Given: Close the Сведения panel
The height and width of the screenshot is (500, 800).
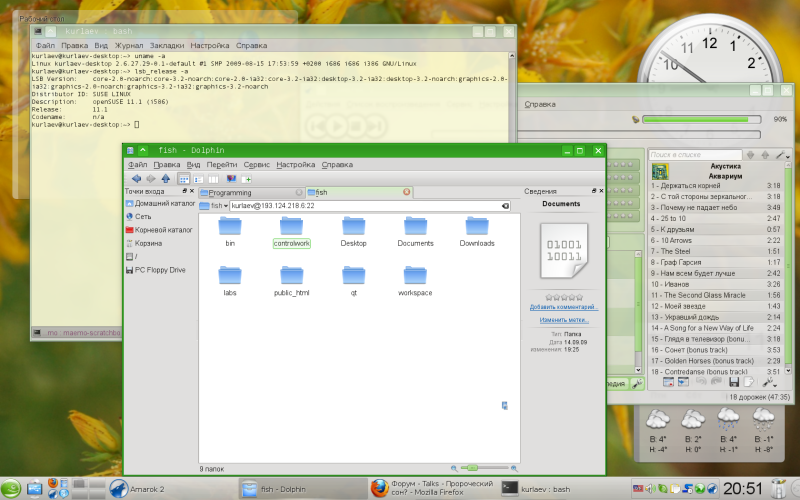Looking at the screenshot, I should [601, 191].
